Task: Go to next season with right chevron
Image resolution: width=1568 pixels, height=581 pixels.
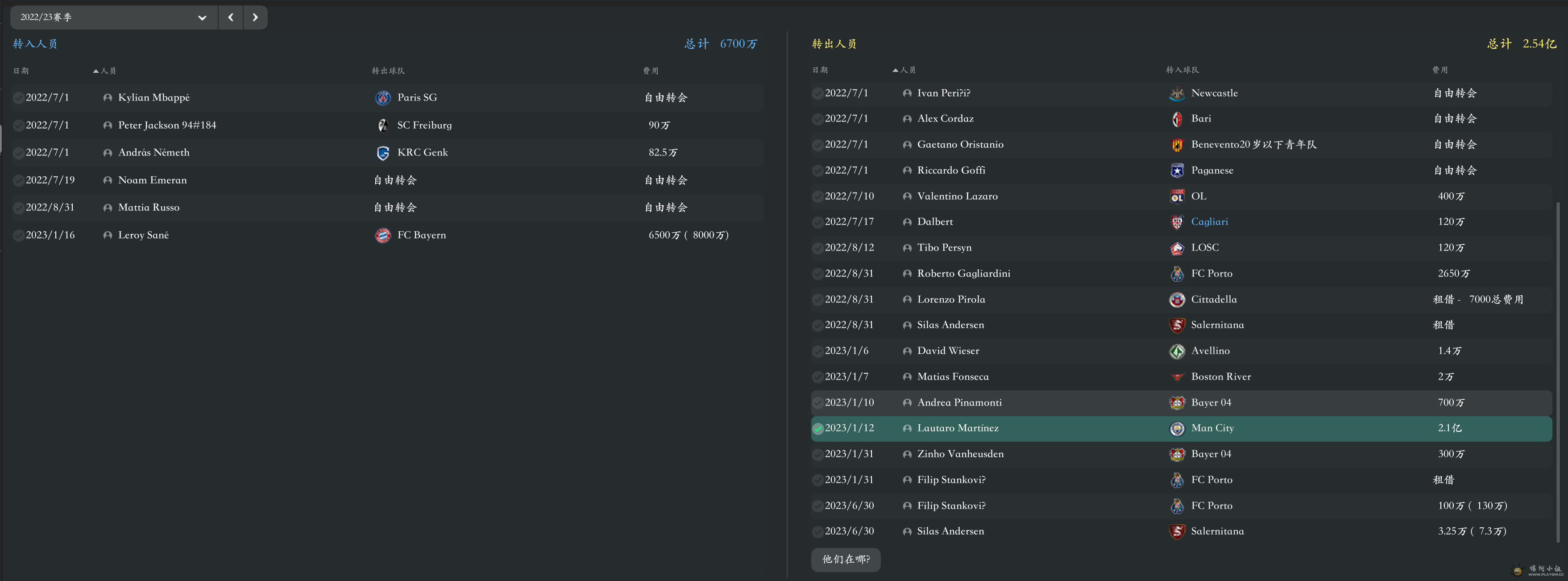Action: [256, 17]
